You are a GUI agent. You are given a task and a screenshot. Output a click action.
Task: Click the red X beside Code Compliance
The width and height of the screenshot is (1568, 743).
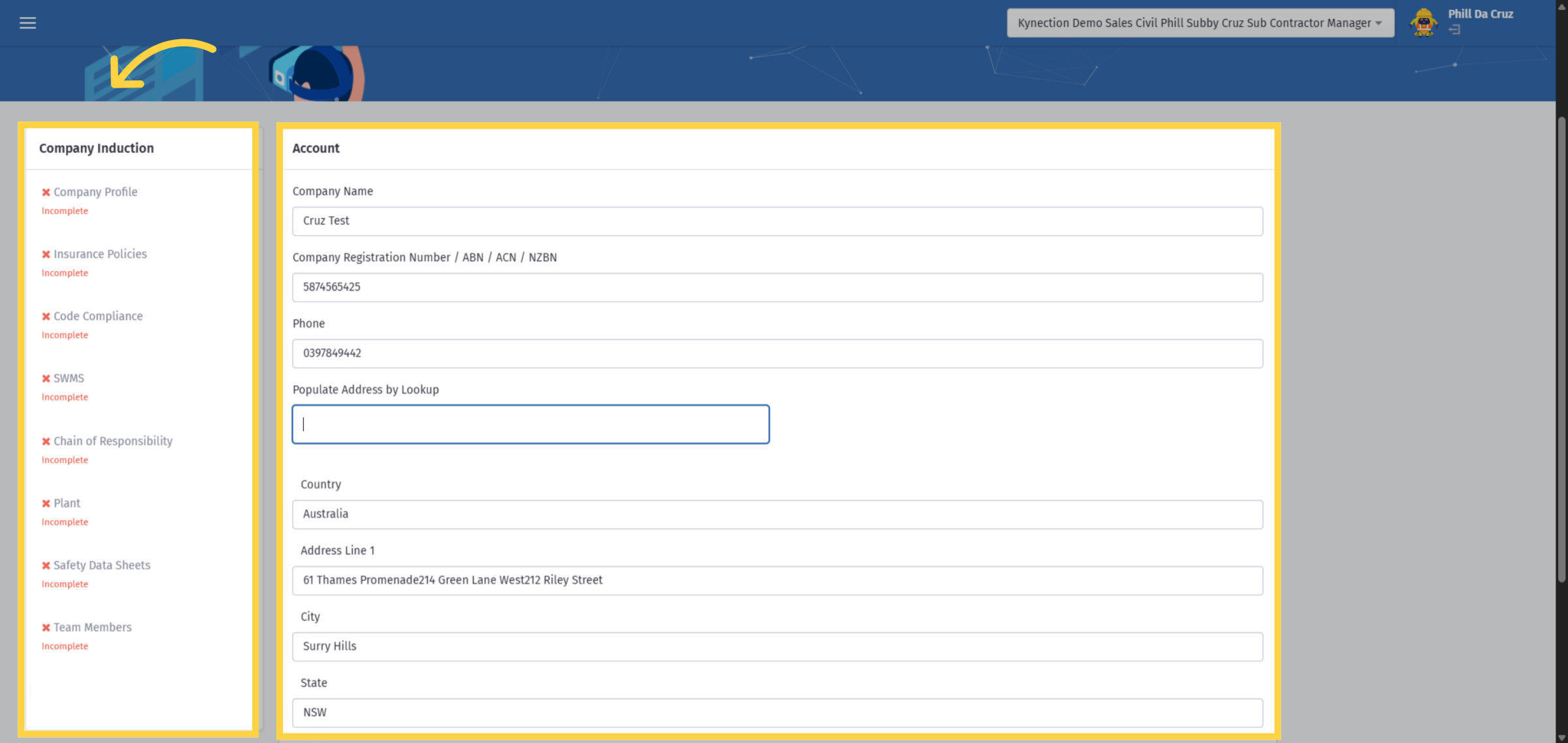coord(46,317)
